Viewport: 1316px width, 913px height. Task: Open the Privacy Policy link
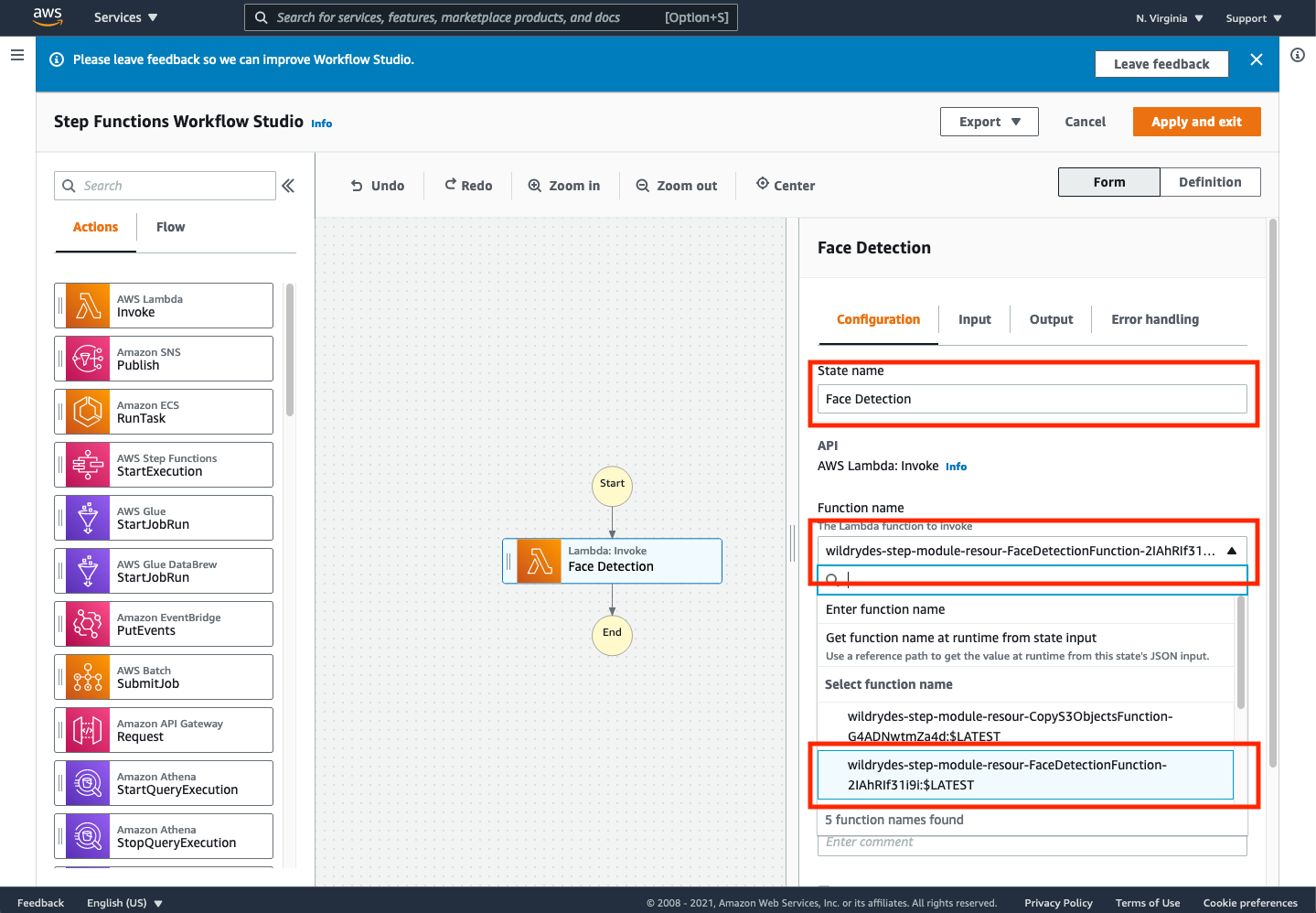(1058, 903)
